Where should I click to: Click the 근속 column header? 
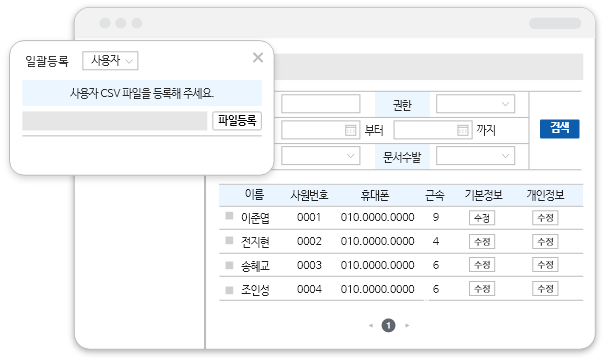[435, 195]
